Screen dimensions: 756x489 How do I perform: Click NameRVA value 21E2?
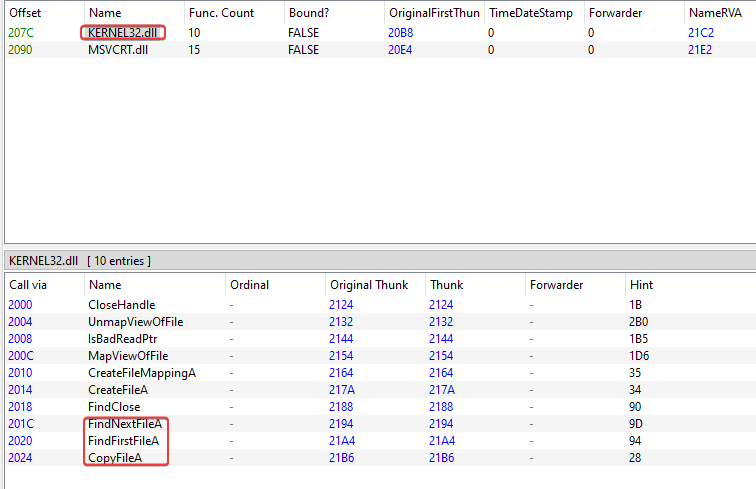[700, 50]
